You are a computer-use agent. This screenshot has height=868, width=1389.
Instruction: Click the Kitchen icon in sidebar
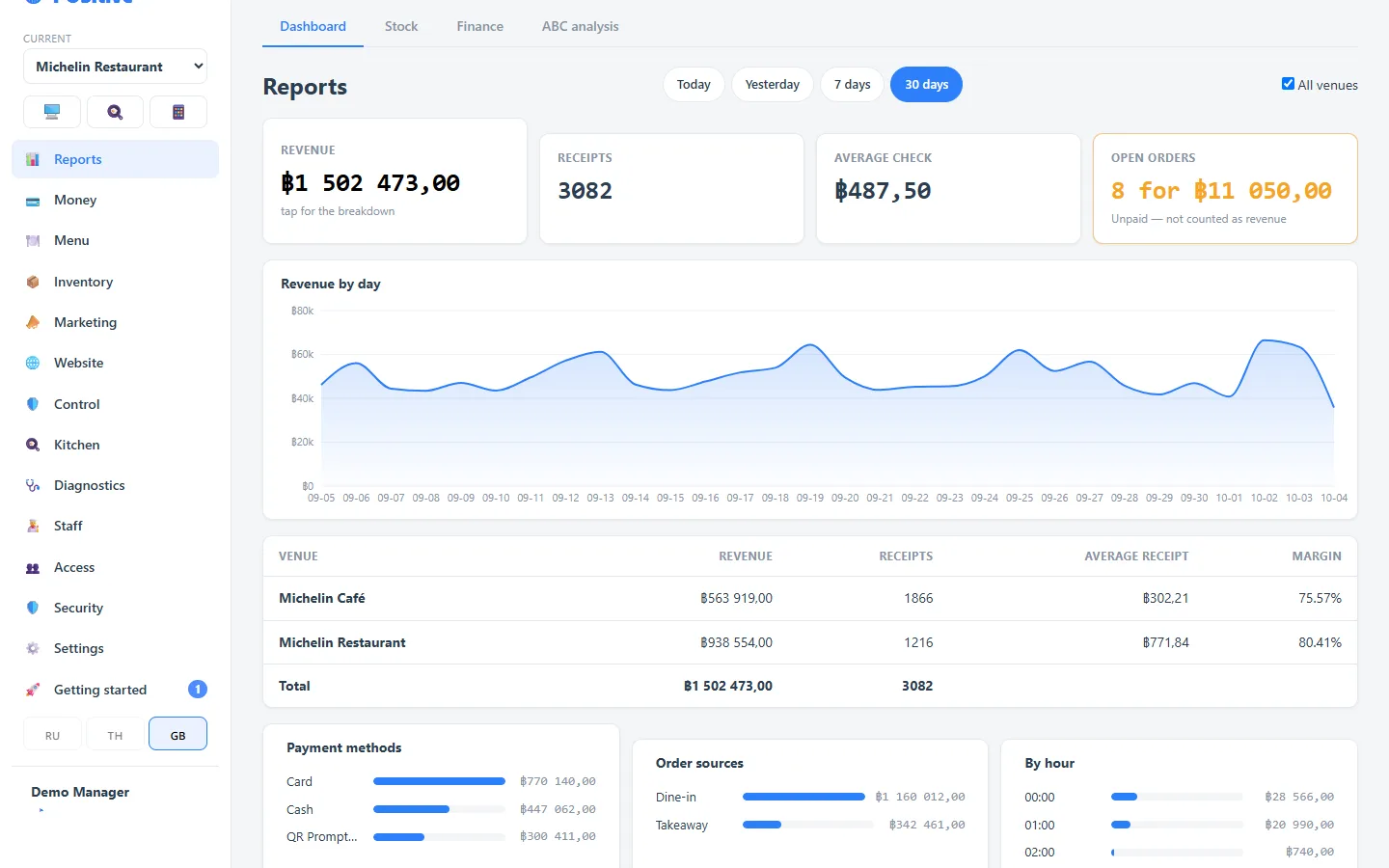point(33,445)
